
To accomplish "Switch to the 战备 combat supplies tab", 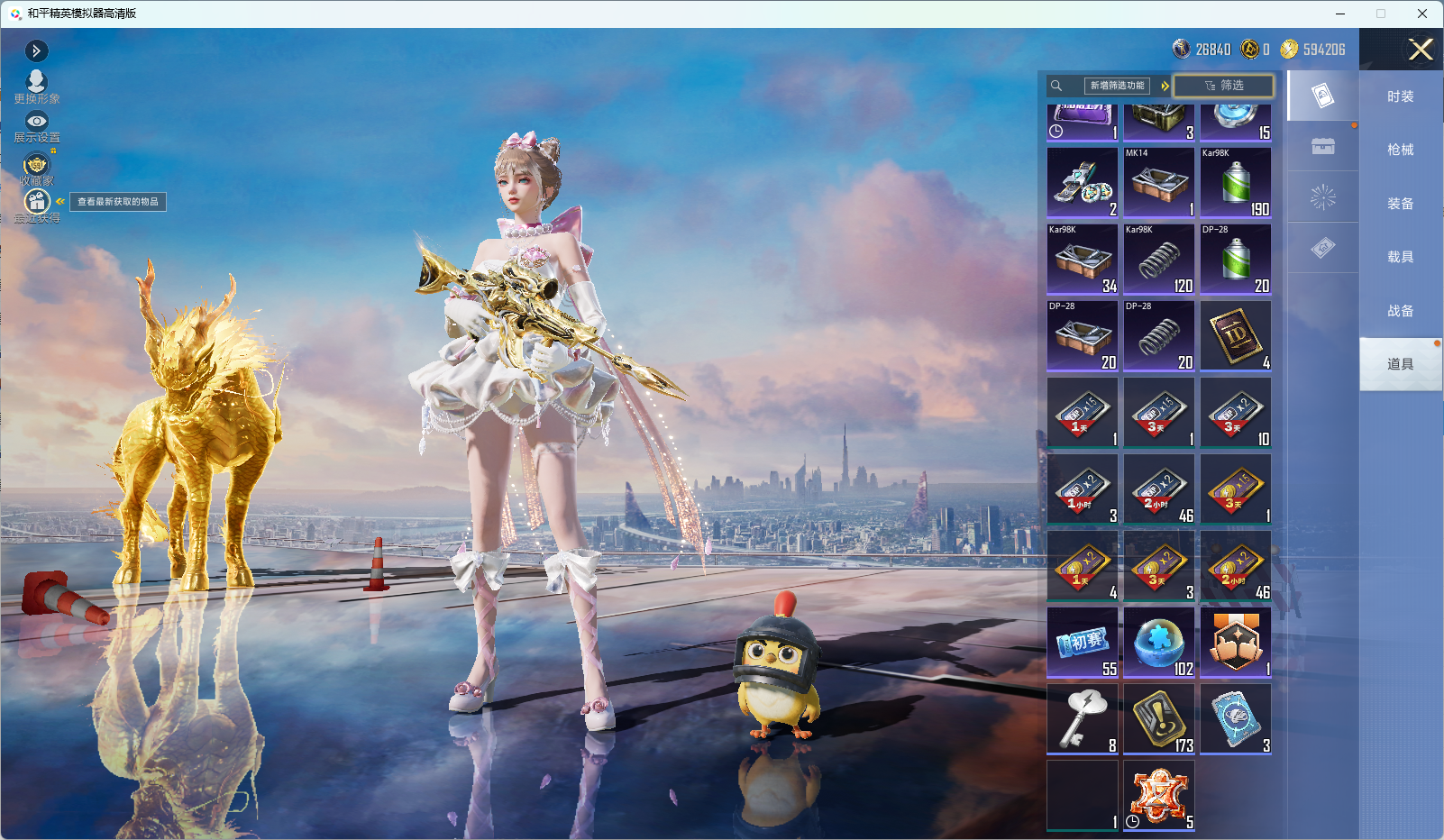I will 1401,311.
